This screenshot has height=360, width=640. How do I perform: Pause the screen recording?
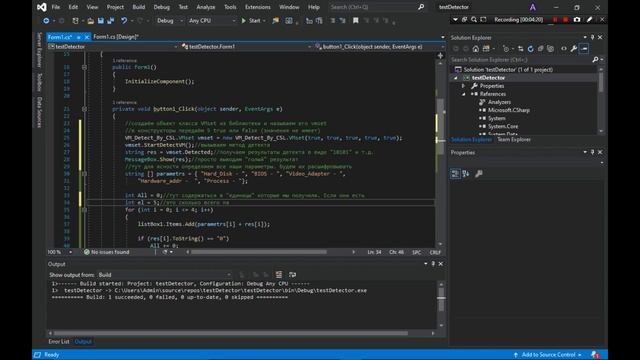[555, 20]
